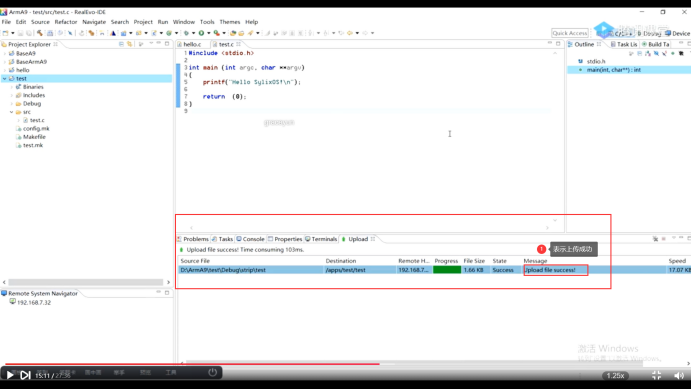Maximize the Project Explorer panel
The width and height of the screenshot is (692, 389).
coord(167,44)
